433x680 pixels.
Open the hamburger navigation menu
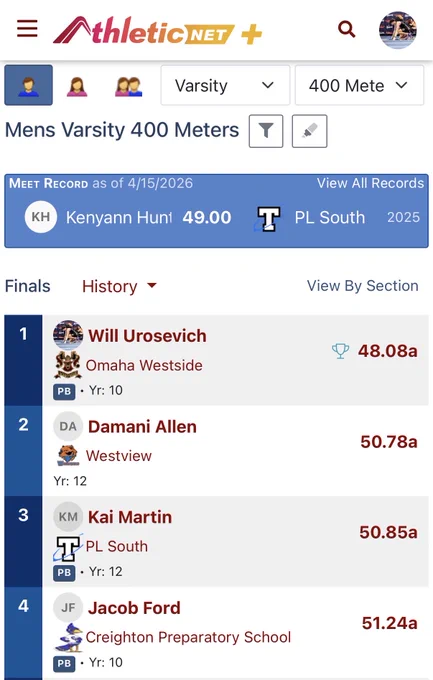pos(27,29)
